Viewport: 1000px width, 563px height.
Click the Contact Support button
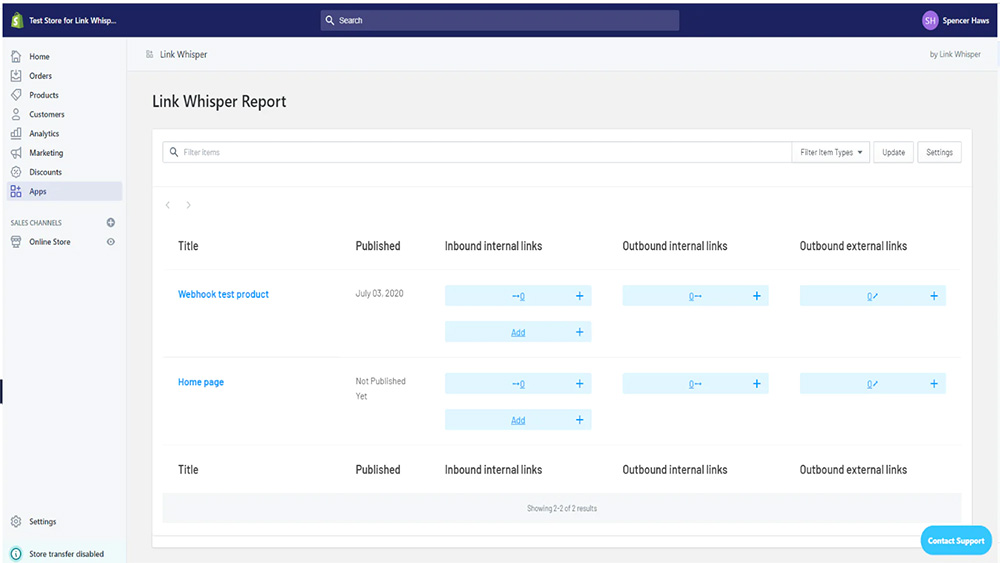point(956,541)
